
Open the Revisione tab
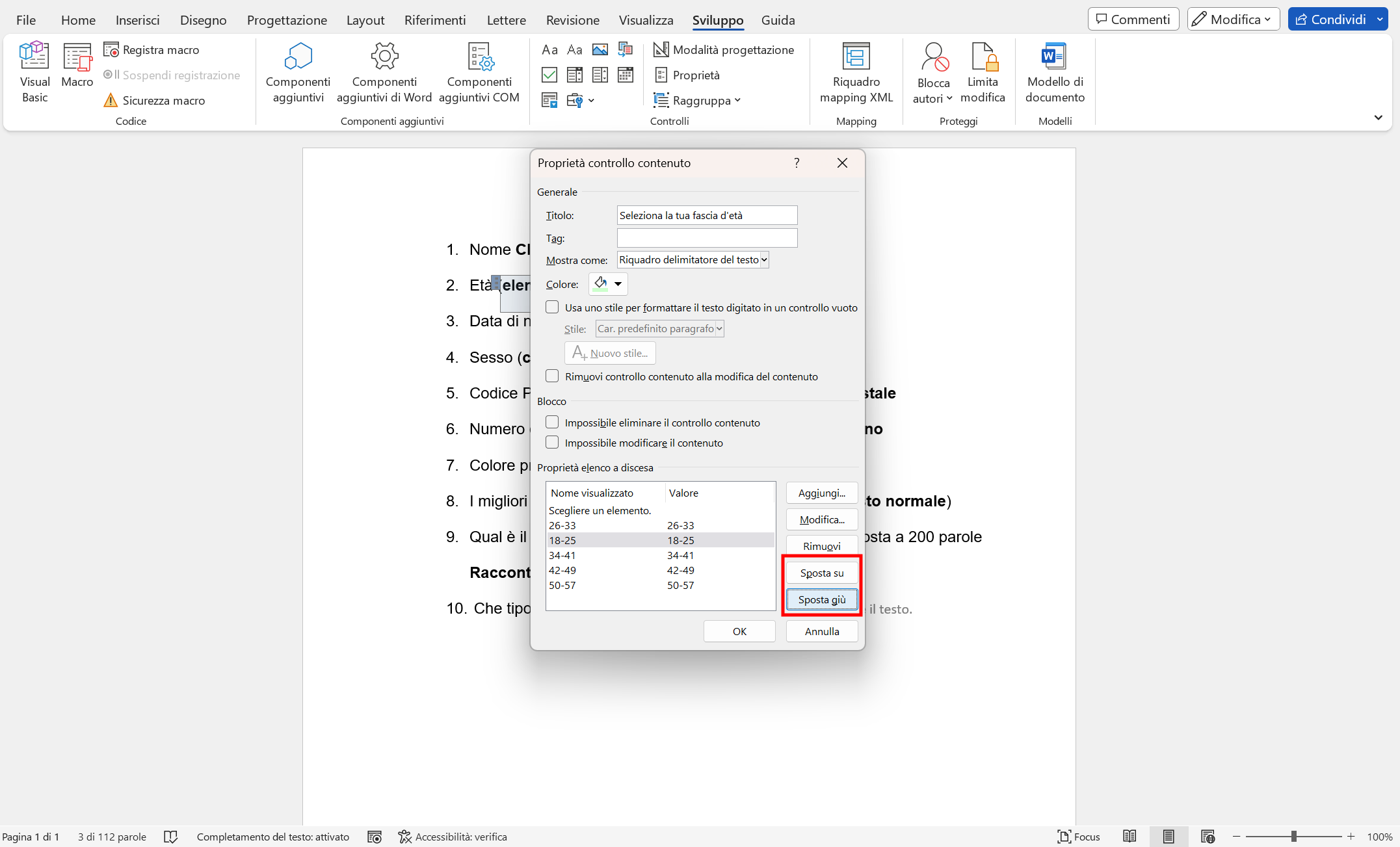click(572, 20)
